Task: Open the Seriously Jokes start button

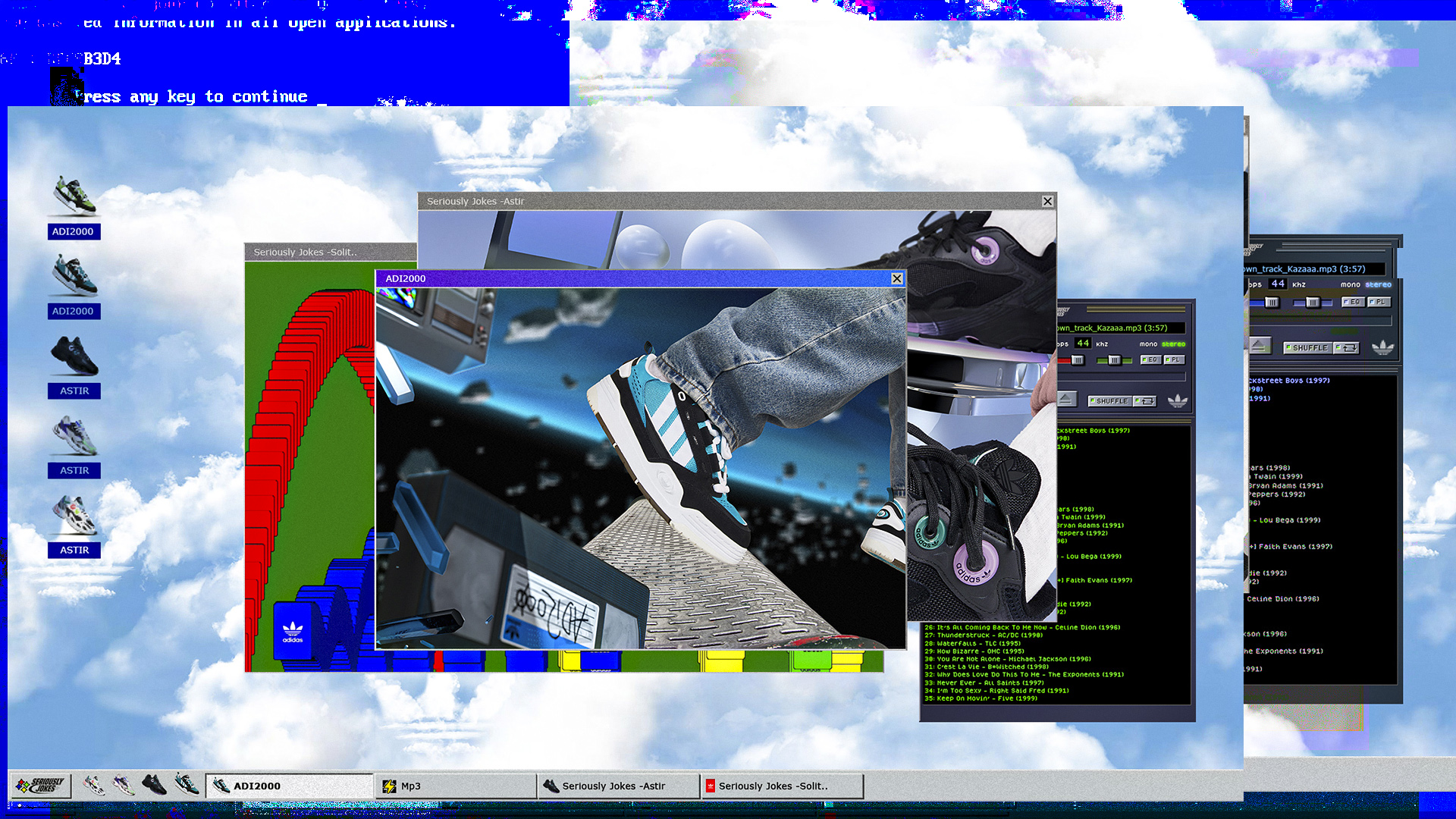Action: click(40, 786)
